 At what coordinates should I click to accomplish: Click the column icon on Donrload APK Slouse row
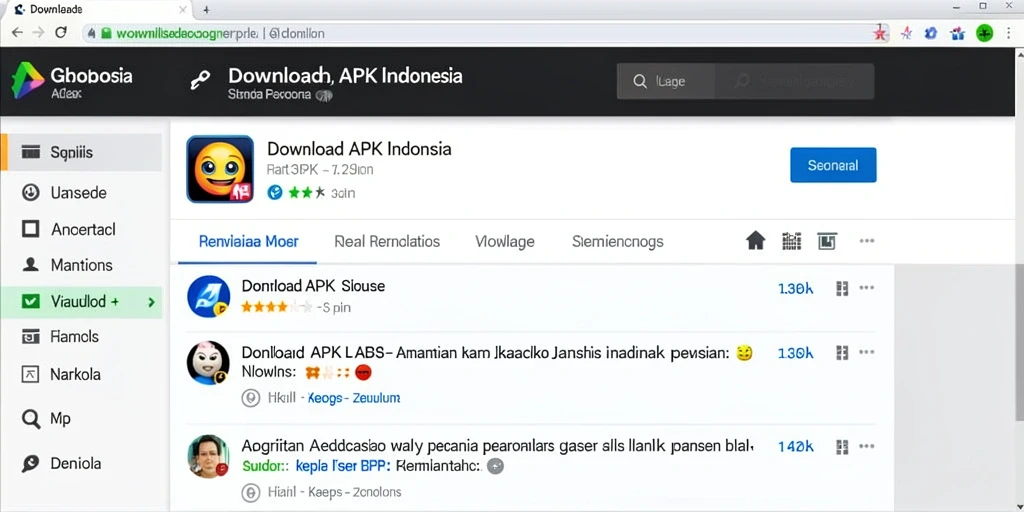tap(842, 289)
